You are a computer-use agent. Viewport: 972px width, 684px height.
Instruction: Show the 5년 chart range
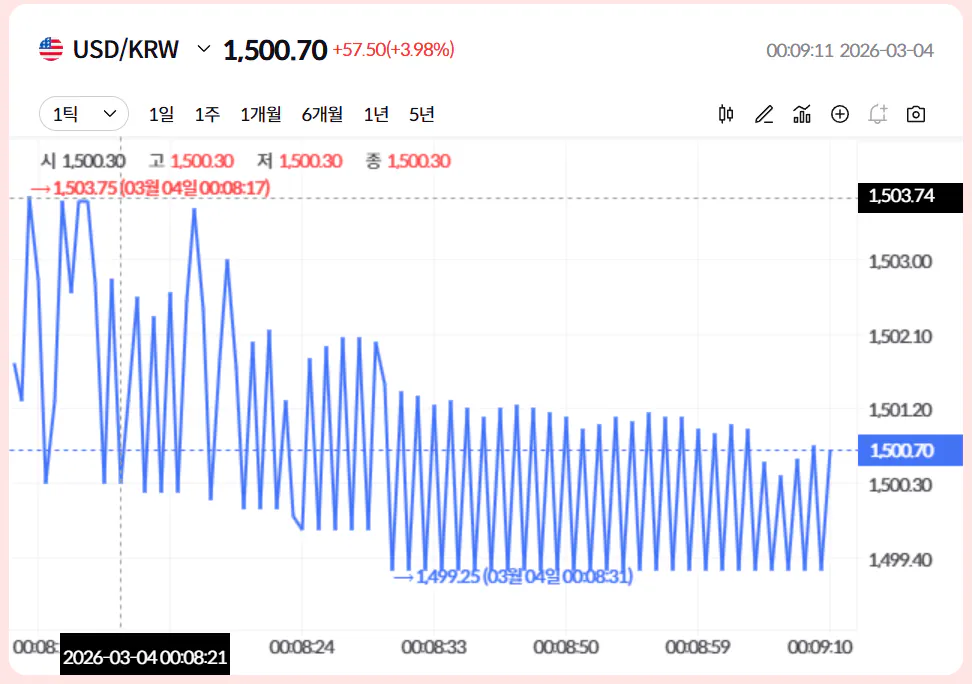(422, 114)
